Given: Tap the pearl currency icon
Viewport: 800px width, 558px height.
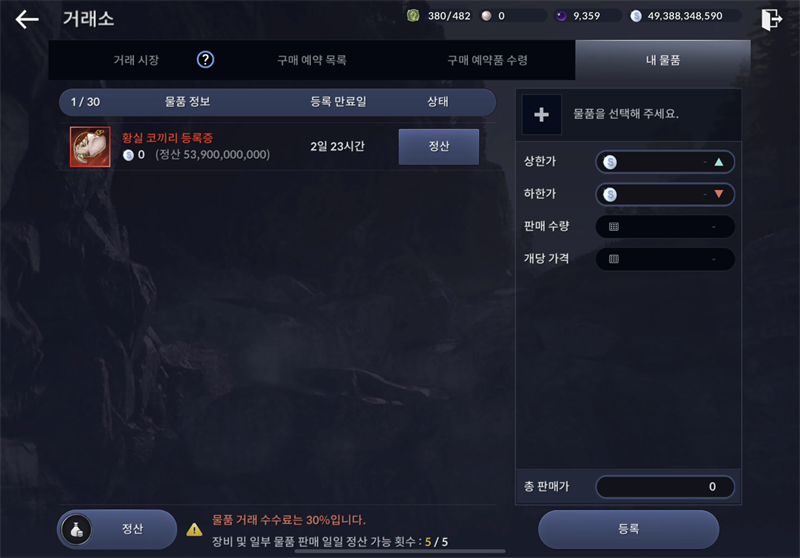Looking at the screenshot, I should click(486, 16).
